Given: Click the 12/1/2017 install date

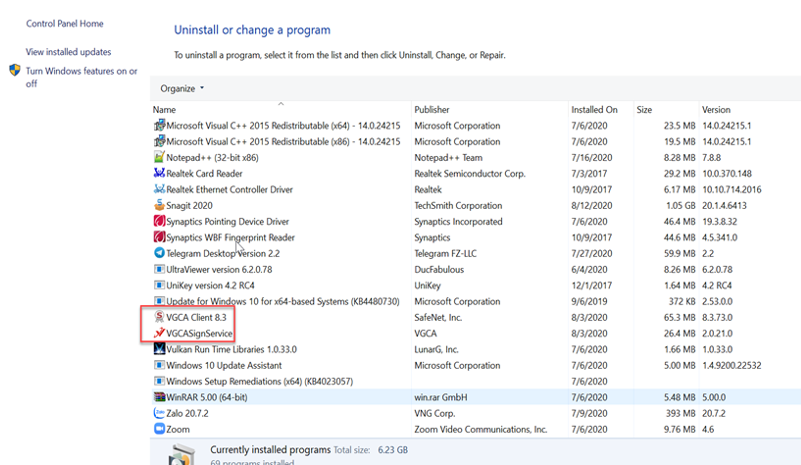Looking at the screenshot, I should pyautogui.click(x=590, y=285).
